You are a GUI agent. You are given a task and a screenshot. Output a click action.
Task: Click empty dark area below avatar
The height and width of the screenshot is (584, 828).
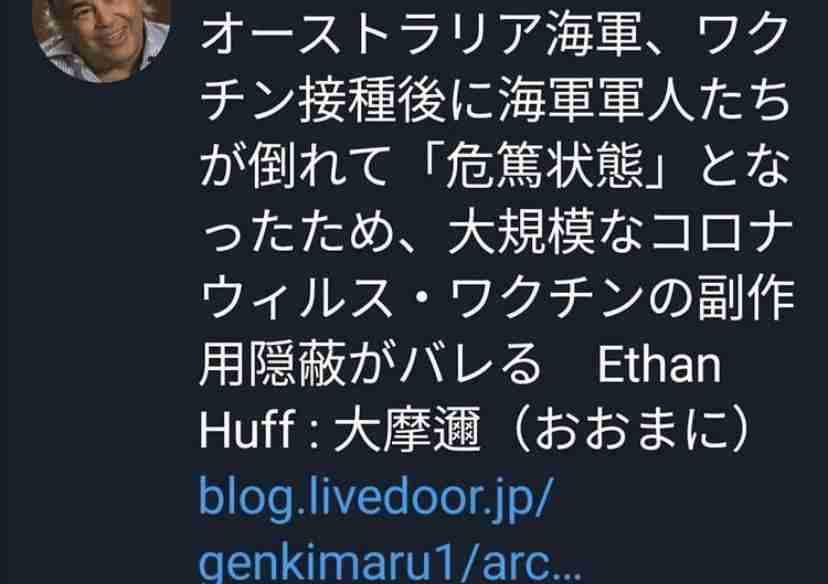point(100,317)
